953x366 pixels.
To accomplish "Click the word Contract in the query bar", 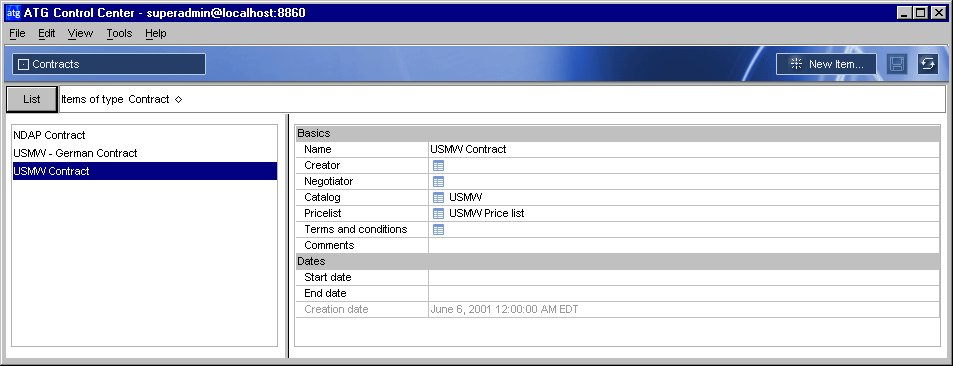I will point(149,100).
